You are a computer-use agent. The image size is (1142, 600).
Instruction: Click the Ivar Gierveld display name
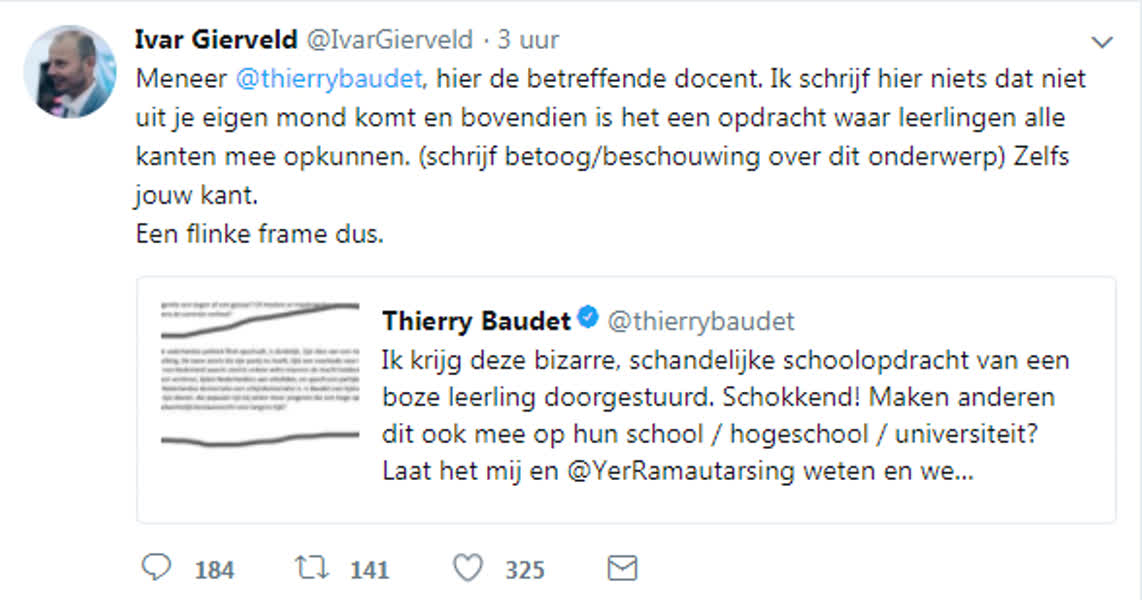coord(216,40)
